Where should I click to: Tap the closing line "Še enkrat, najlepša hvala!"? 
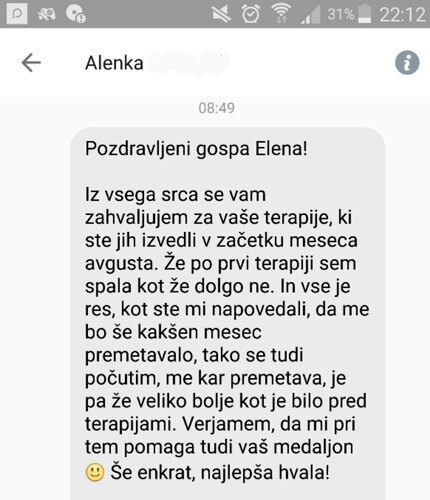pyautogui.click(x=220, y=473)
